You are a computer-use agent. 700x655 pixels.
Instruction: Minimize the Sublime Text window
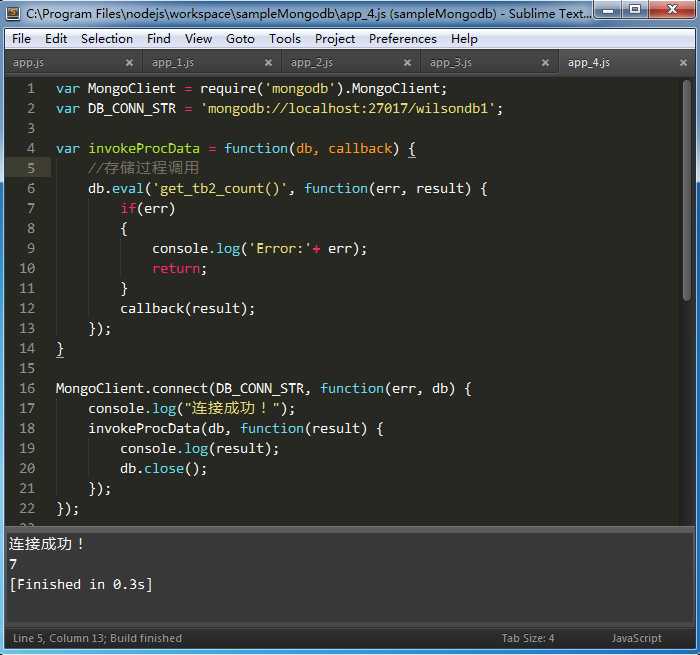coord(608,10)
